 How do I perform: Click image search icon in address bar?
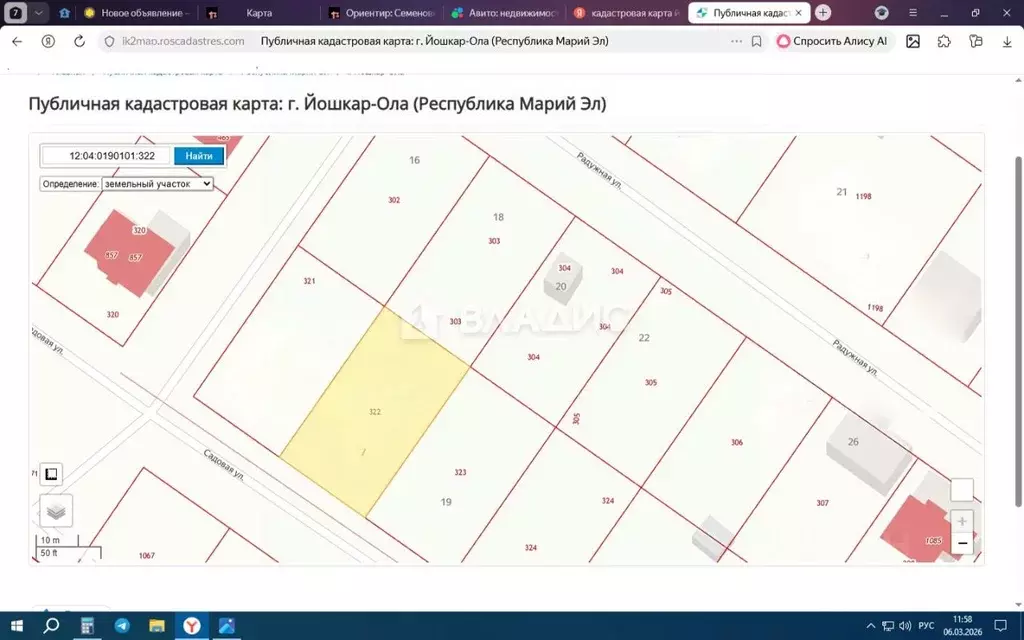click(x=913, y=41)
